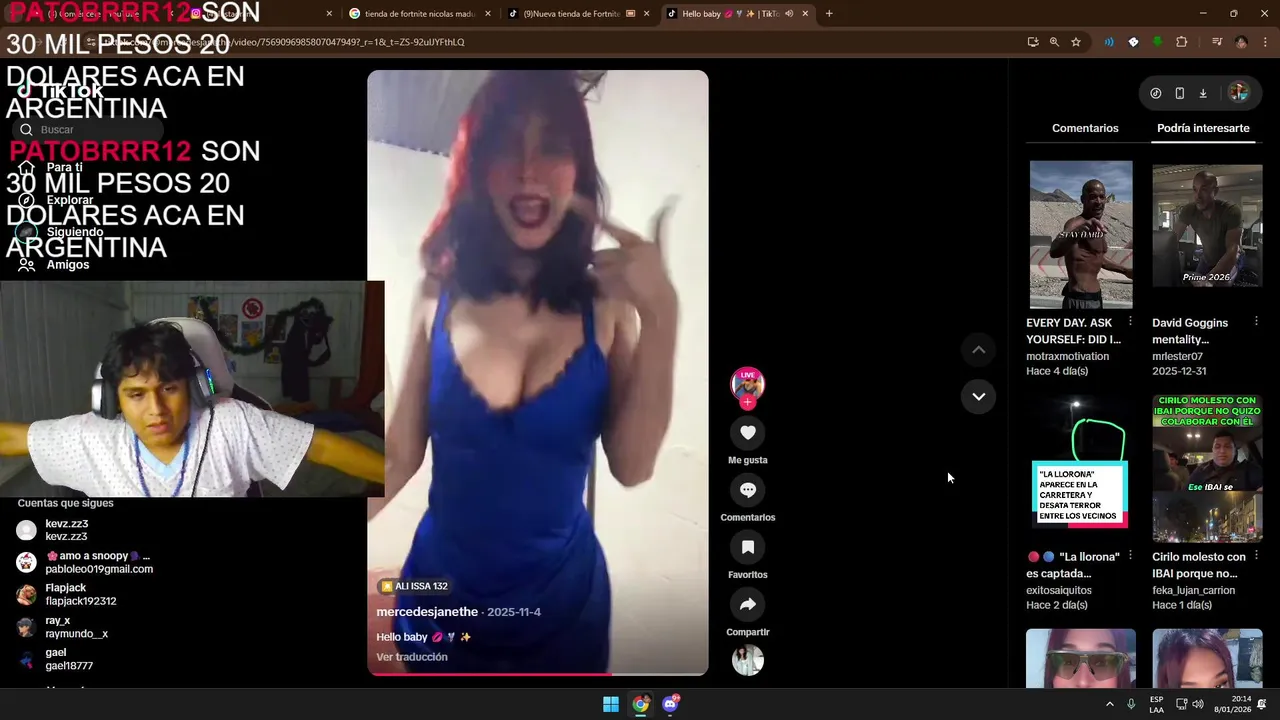Screen dimensions: 1280x720
Task: Open the Chrome three-dot menu
Action: tap(1263, 42)
